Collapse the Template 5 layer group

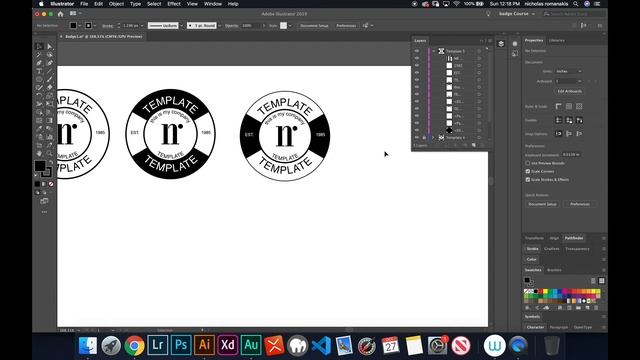(x=433, y=51)
